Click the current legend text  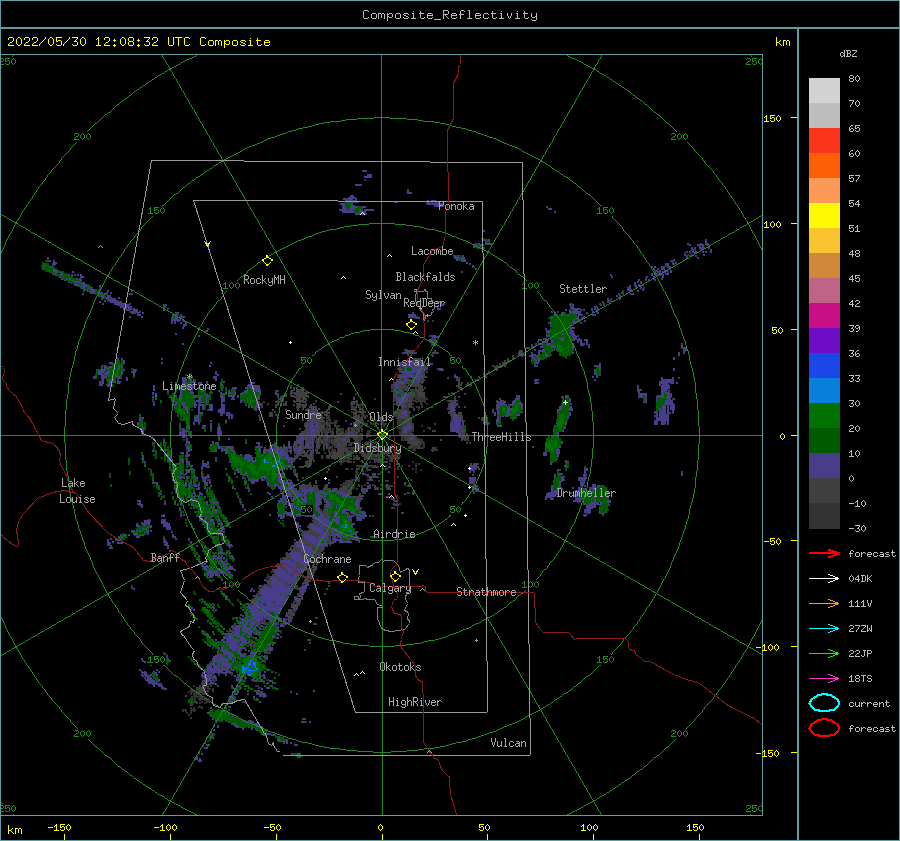(869, 704)
